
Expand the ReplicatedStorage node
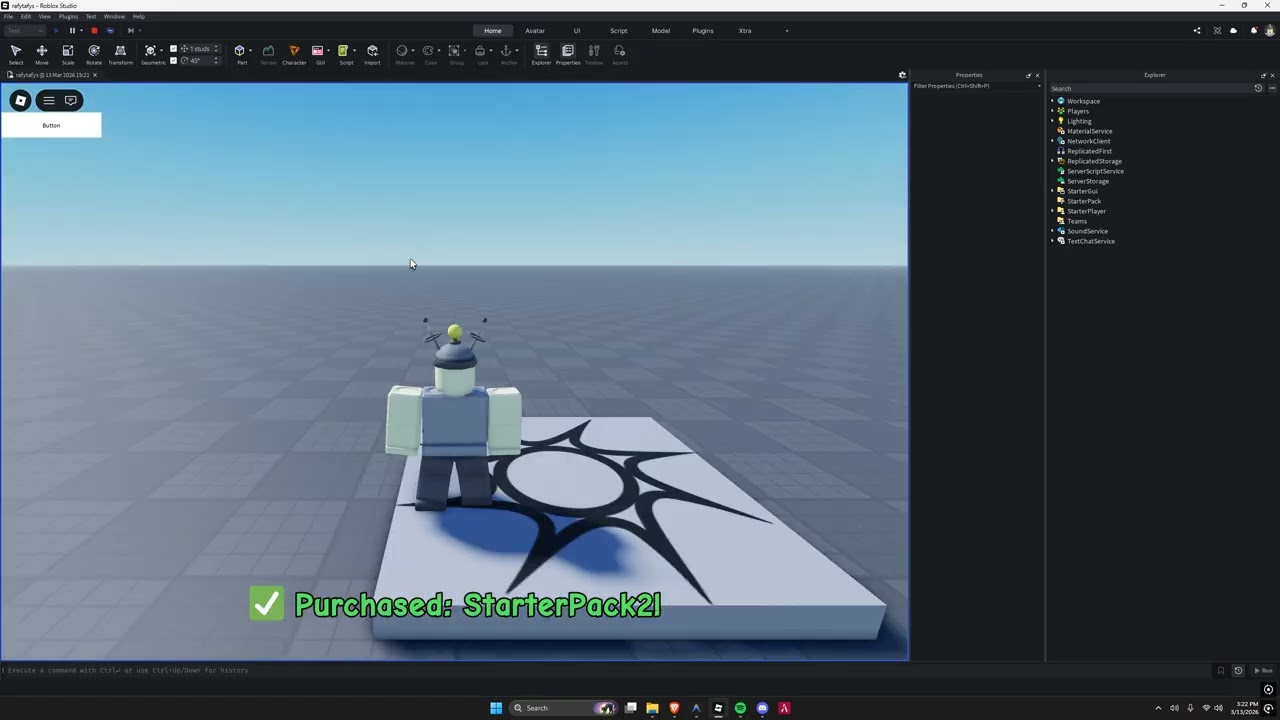point(1052,161)
